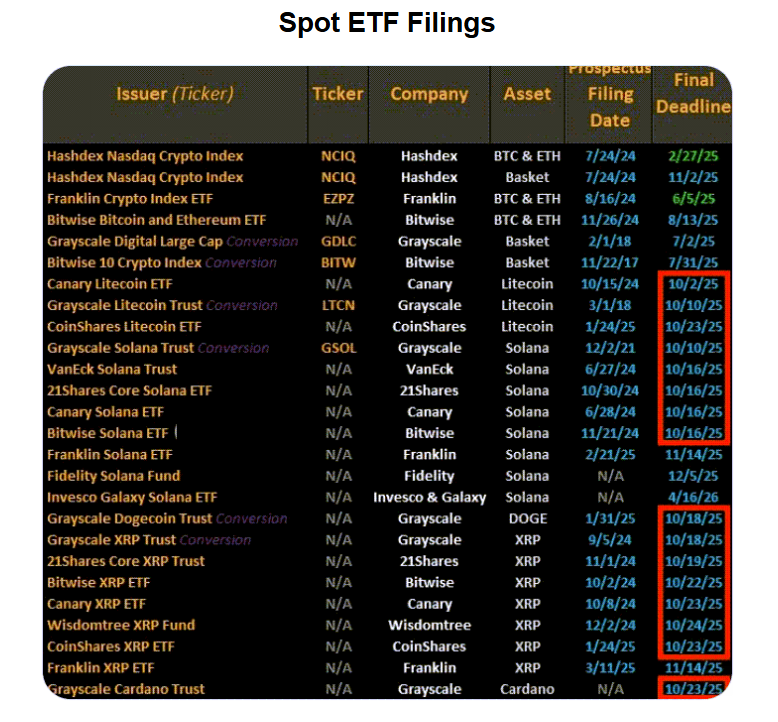
Task: Click the Wisdomtree company cell
Action: (x=429, y=625)
